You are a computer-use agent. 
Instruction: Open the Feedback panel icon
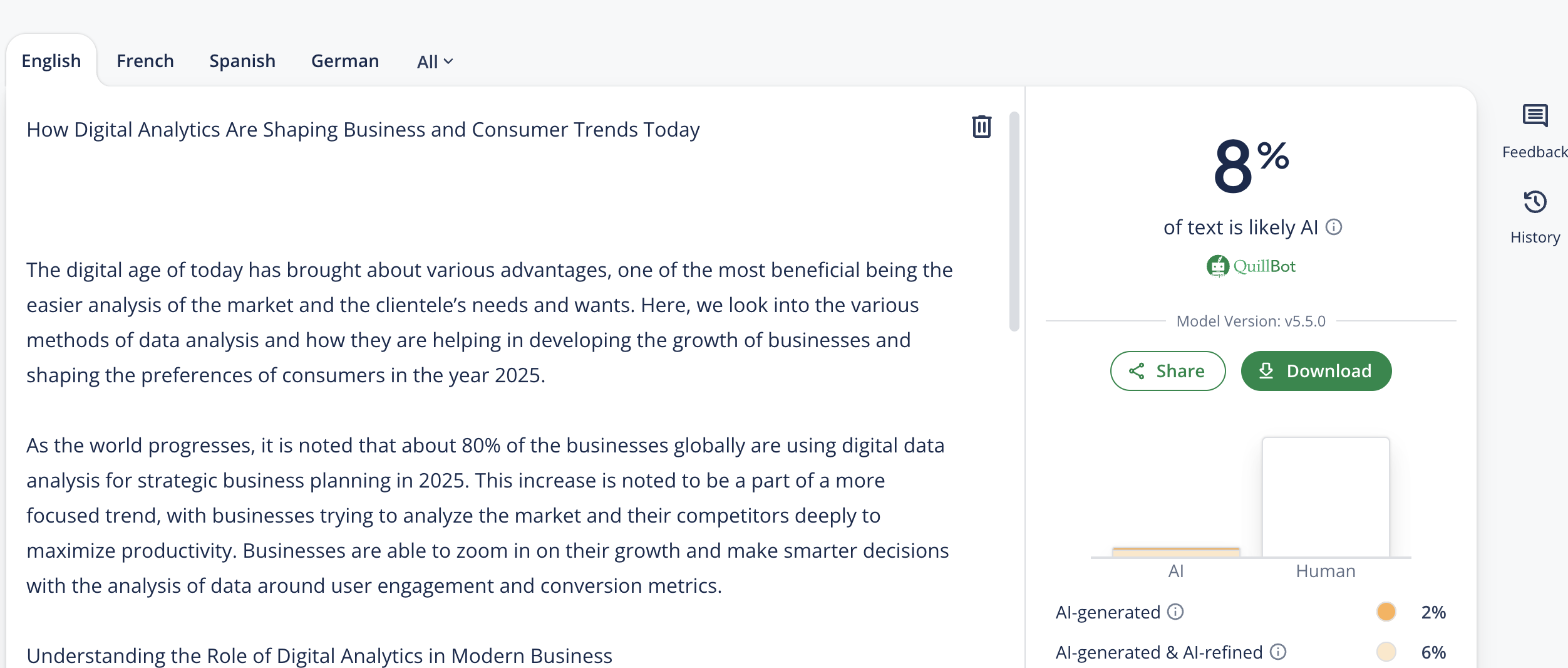(x=1535, y=117)
